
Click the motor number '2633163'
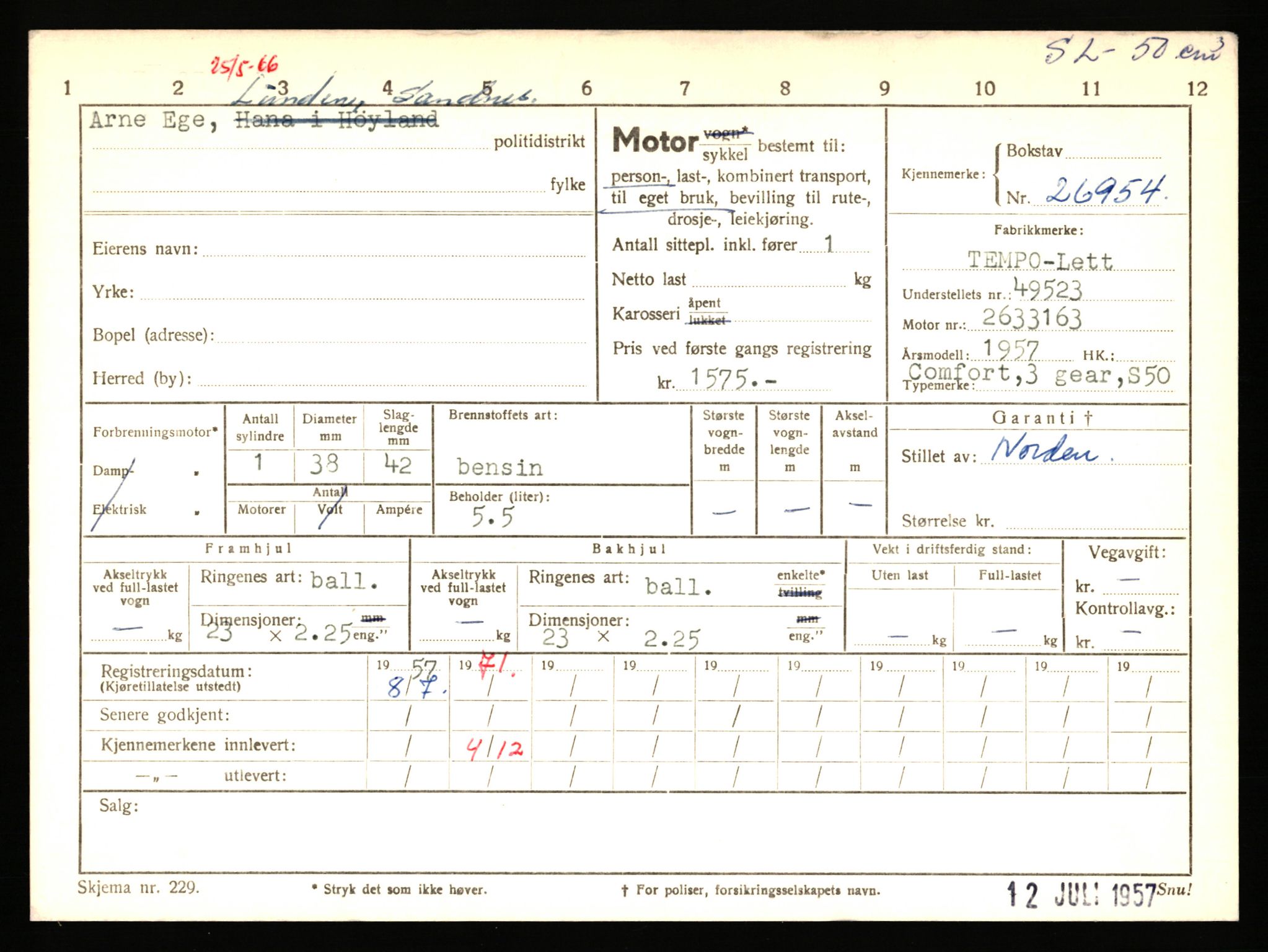tap(1032, 319)
